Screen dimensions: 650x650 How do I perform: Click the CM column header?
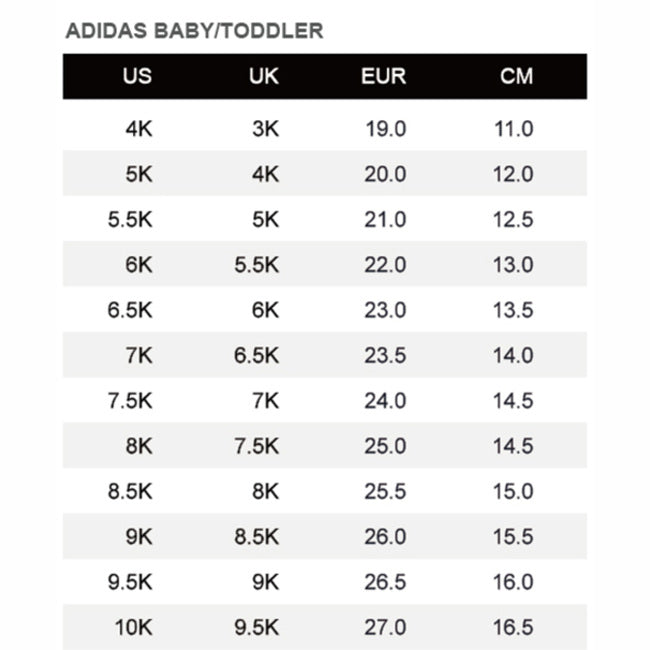tap(516, 76)
